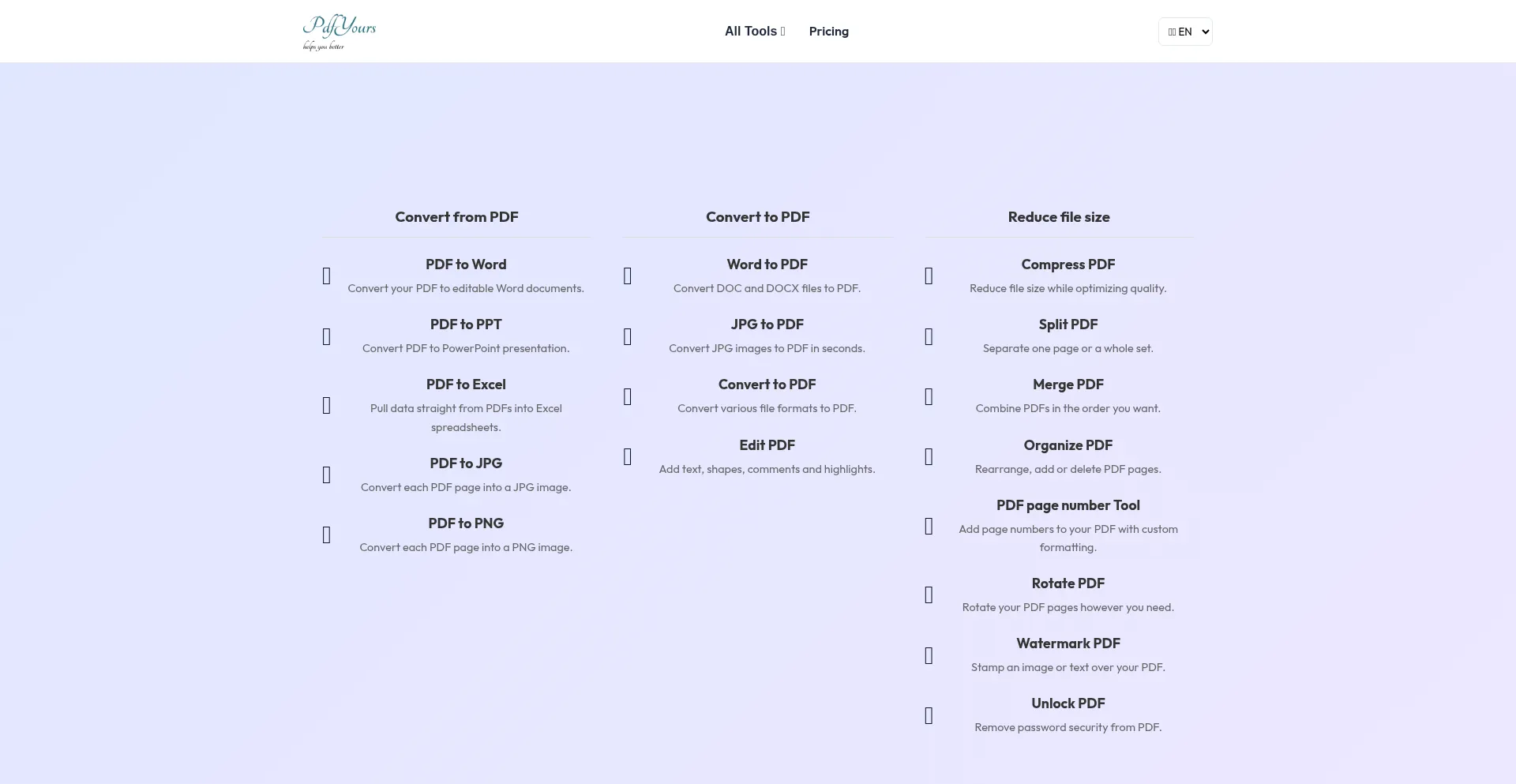Open the EN language dropdown
1516x784 pixels.
[1185, 32]
